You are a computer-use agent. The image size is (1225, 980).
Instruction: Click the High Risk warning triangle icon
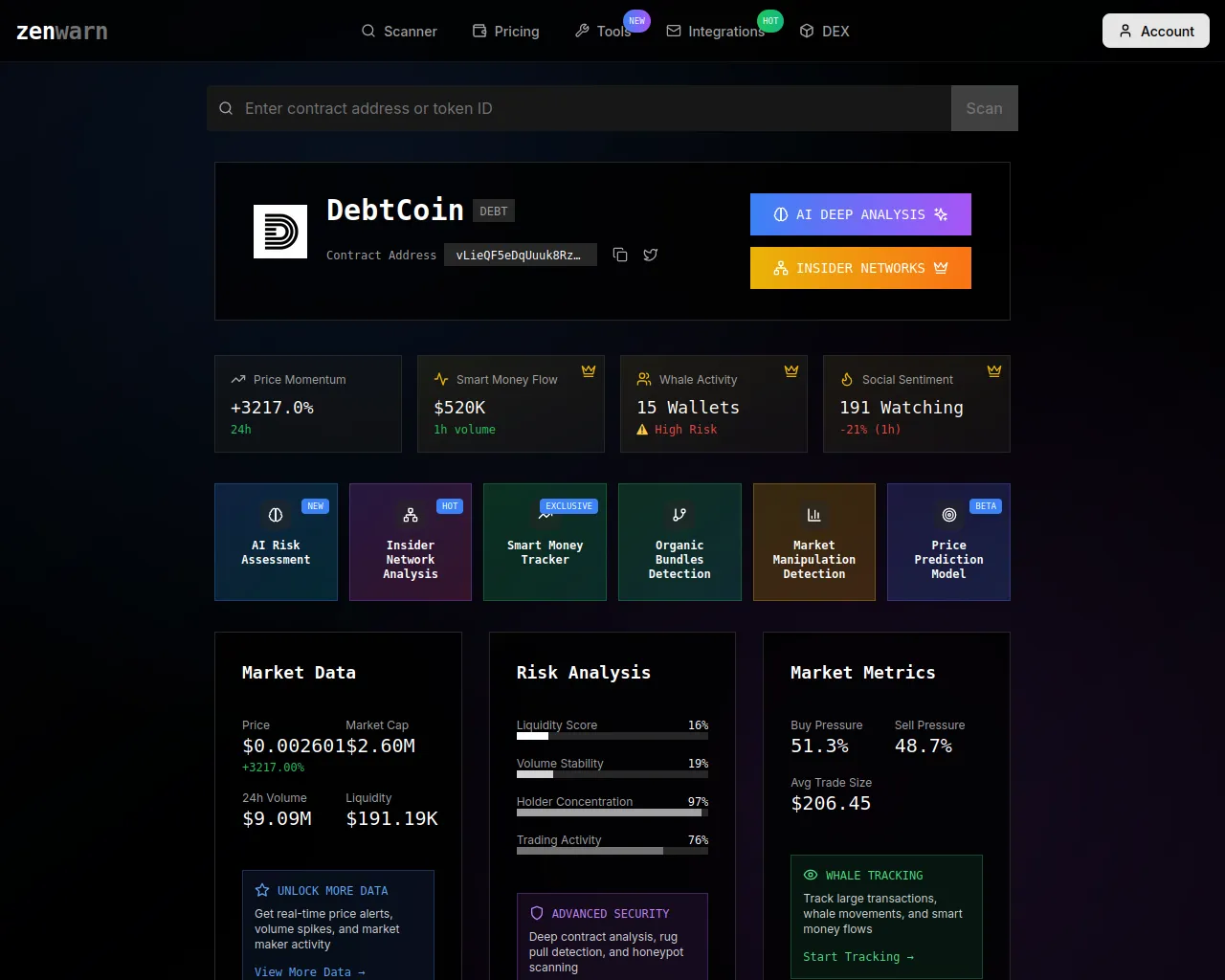642,430
